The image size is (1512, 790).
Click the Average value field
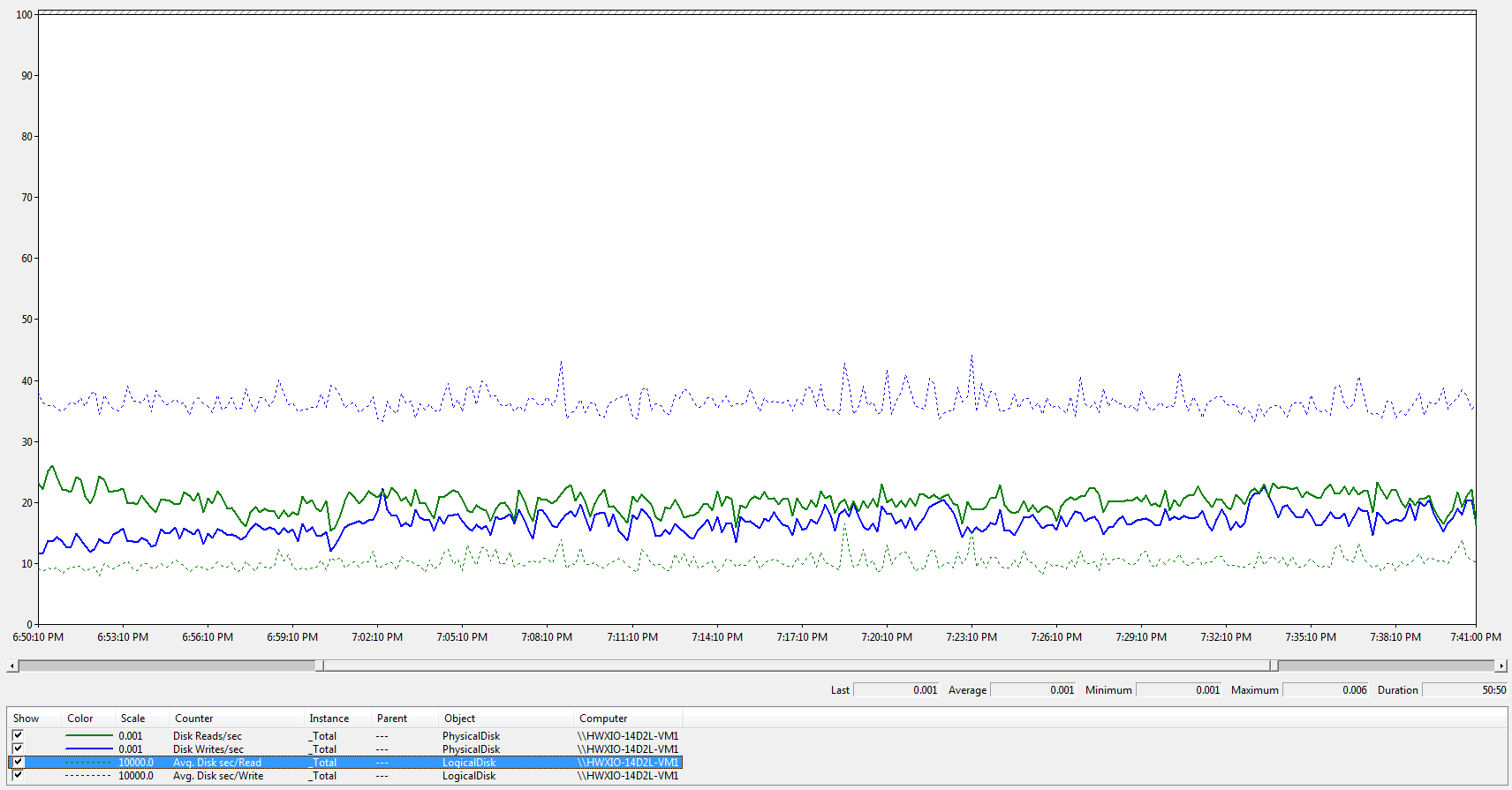pyautogui.click(x=1033, y=690)
